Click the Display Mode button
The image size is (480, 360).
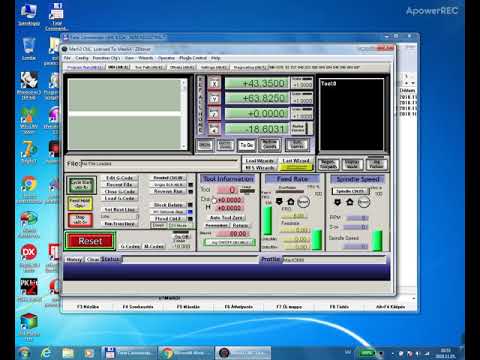point(352,164)
